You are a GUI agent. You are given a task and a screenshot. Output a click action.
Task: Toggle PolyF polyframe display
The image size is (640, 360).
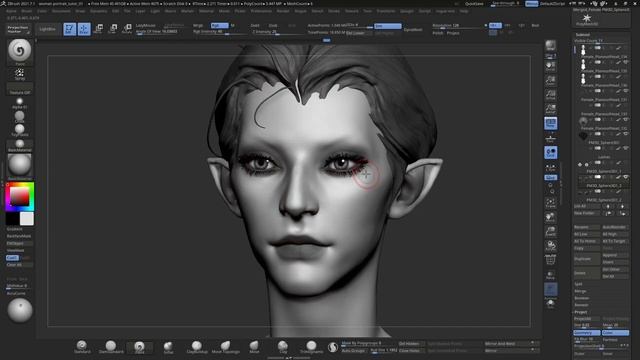550,260
